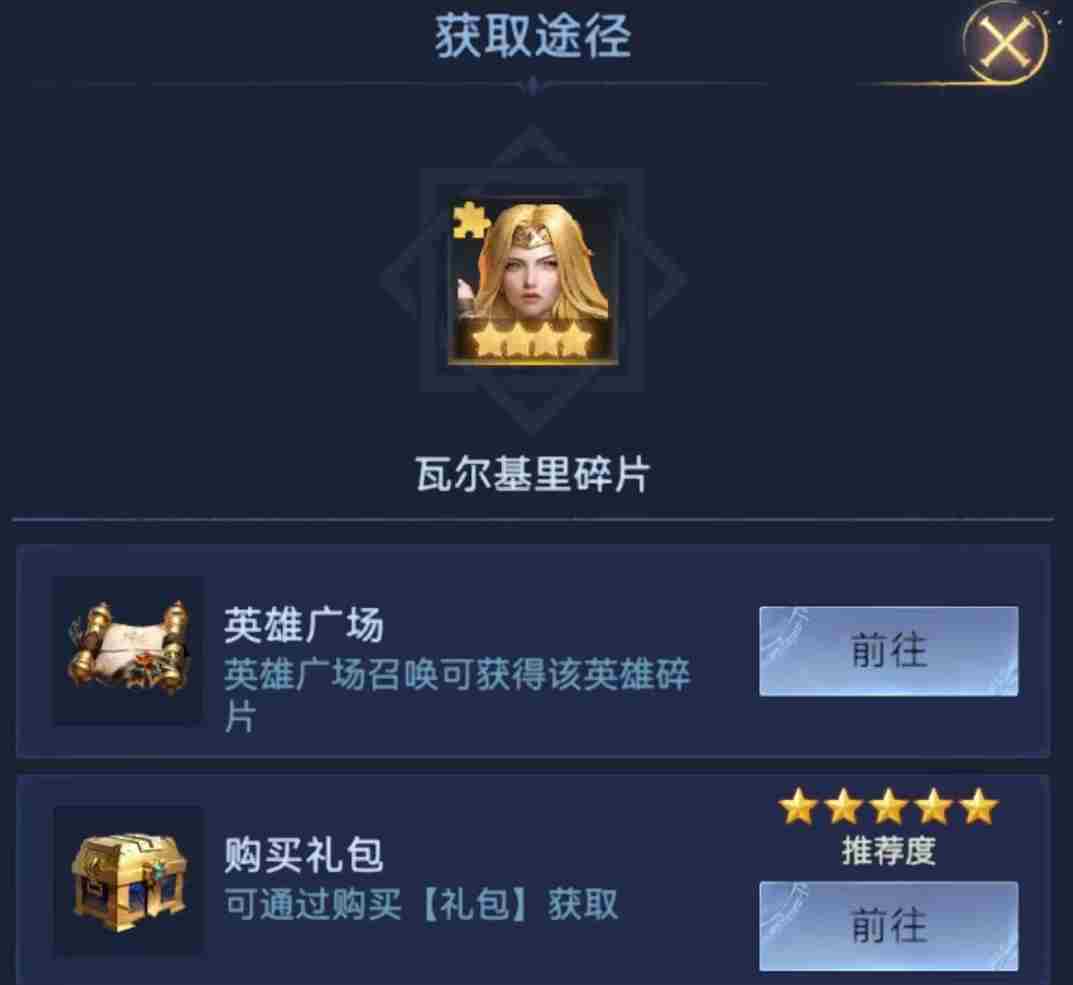Screen dimensions: 1073x985
Task: Click the 可通过购买【礼包】获取 description
Action: pos(422,904)
